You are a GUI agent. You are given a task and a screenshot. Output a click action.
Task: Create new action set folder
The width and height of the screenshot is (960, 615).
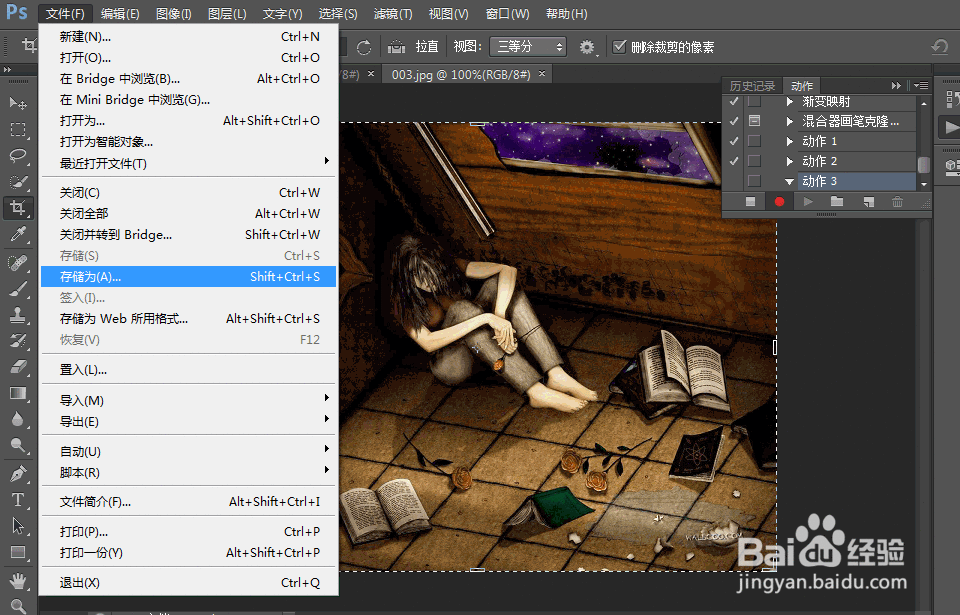pos(837,202)
